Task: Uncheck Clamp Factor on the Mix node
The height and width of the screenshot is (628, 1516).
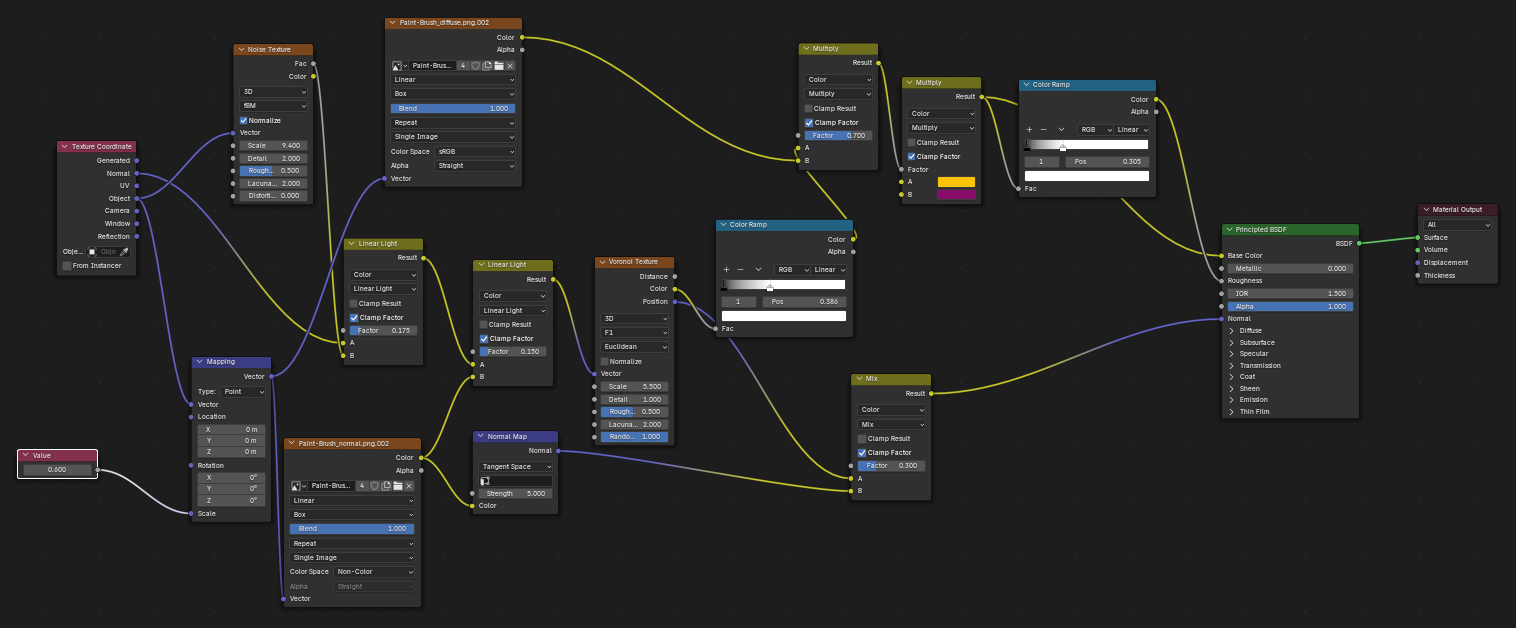Action: (x=860, y=452)
